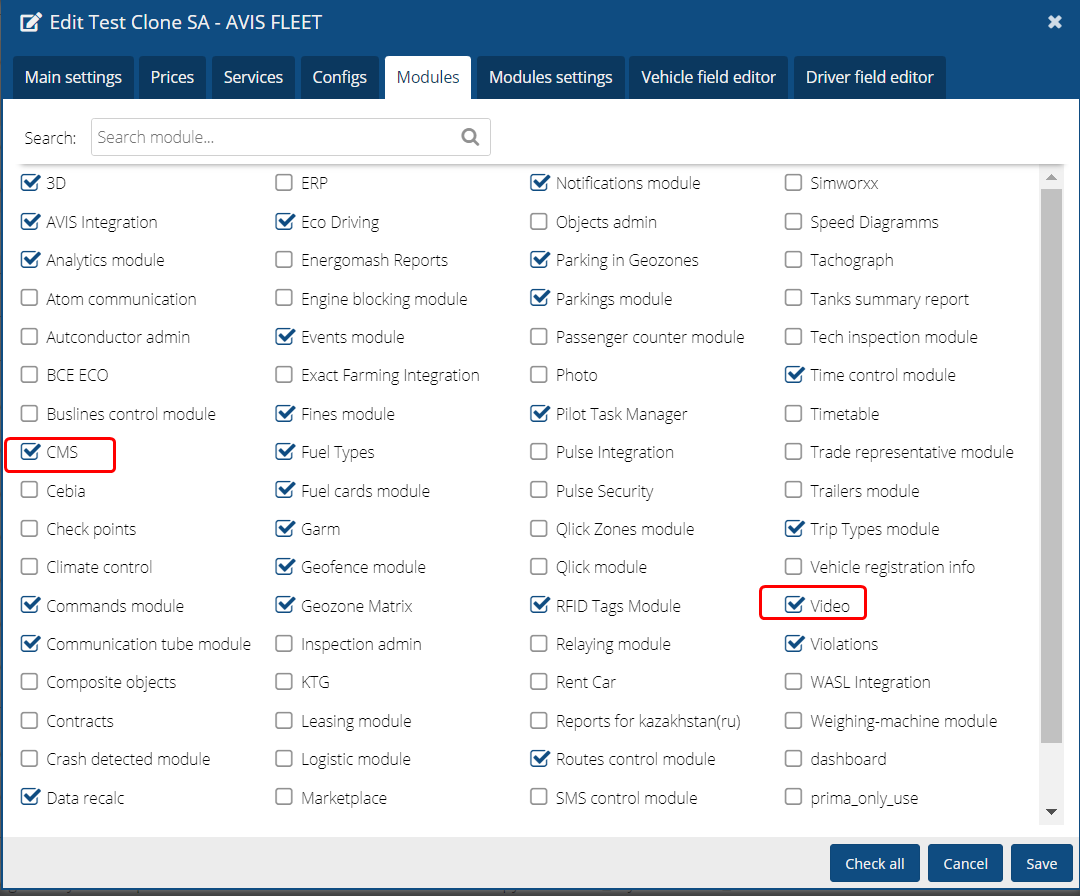Check the Marketplace module checkbox
This screenshot has height=896, width=1080.
click(285, 798)
